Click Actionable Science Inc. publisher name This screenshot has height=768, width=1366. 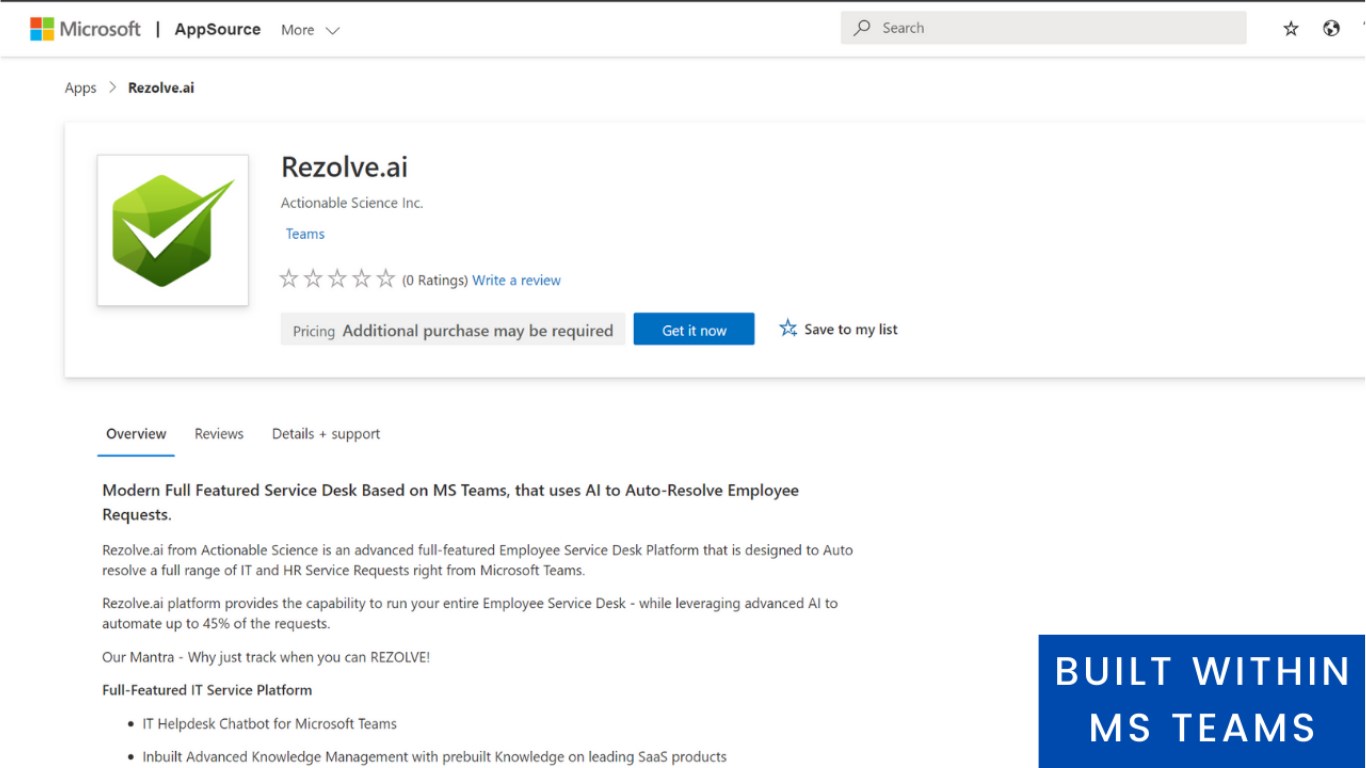(x=352, y=203)
